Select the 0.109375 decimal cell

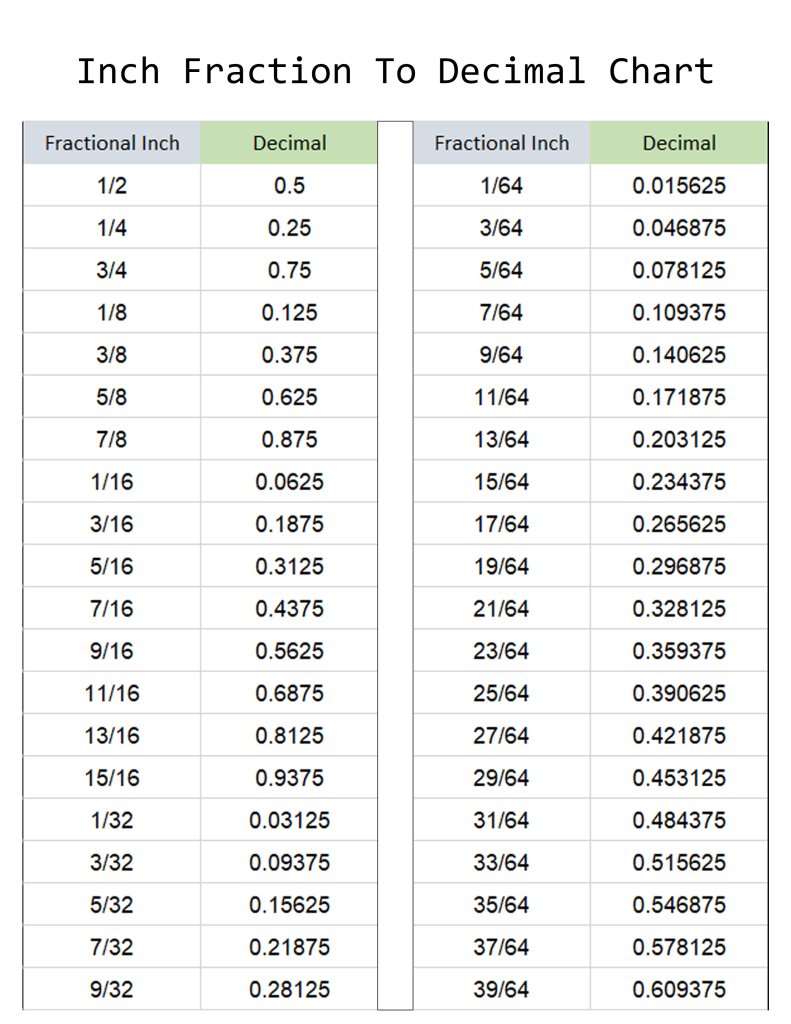click(x=679, y=312)
